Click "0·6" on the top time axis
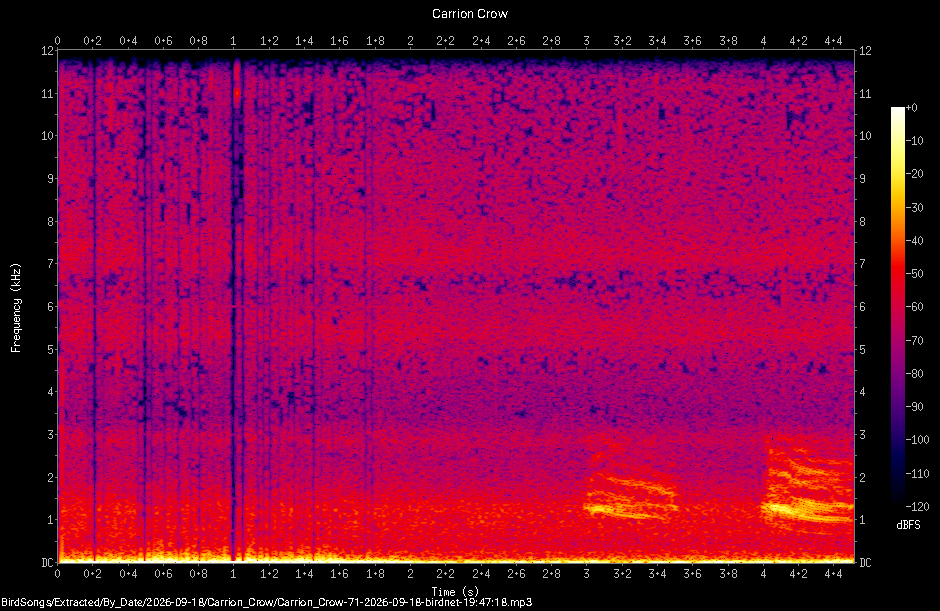Screen dimensions: 940x611 [163, 41]
